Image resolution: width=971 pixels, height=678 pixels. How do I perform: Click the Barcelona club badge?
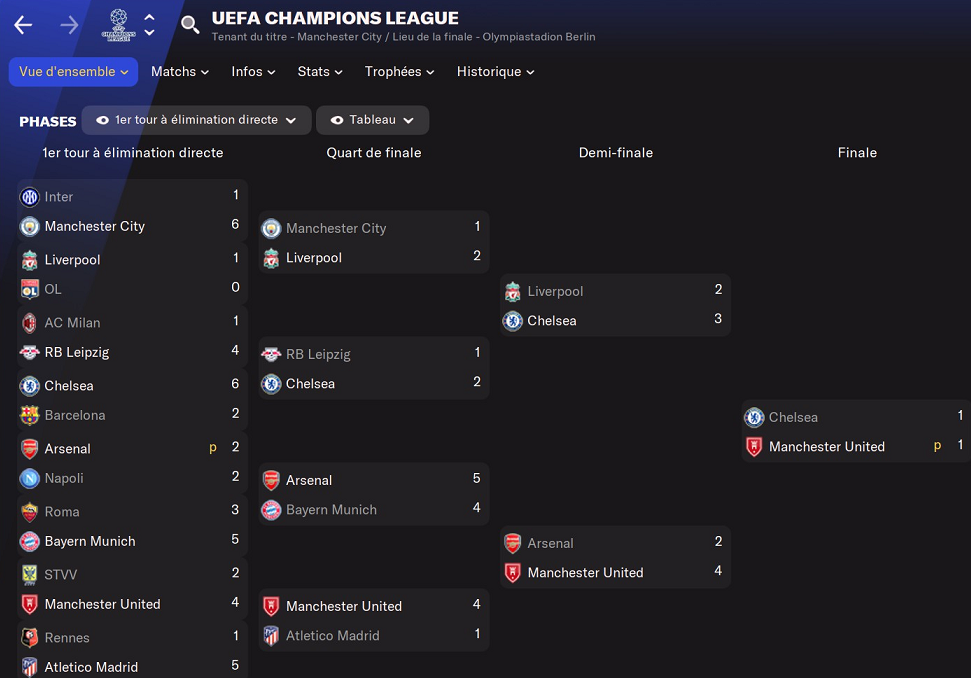(x=30, y=415)
